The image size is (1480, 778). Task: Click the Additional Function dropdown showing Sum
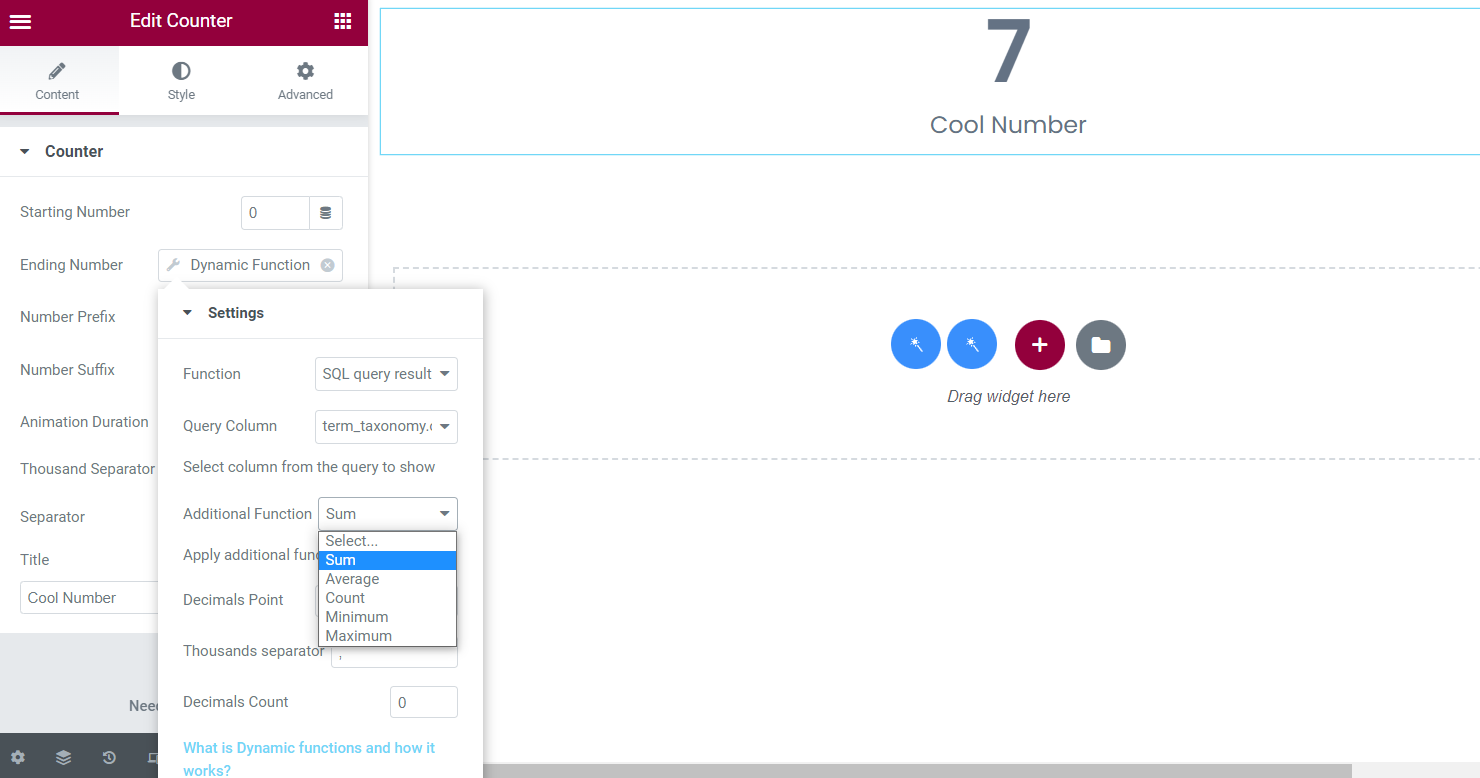(x=388, y=514)
